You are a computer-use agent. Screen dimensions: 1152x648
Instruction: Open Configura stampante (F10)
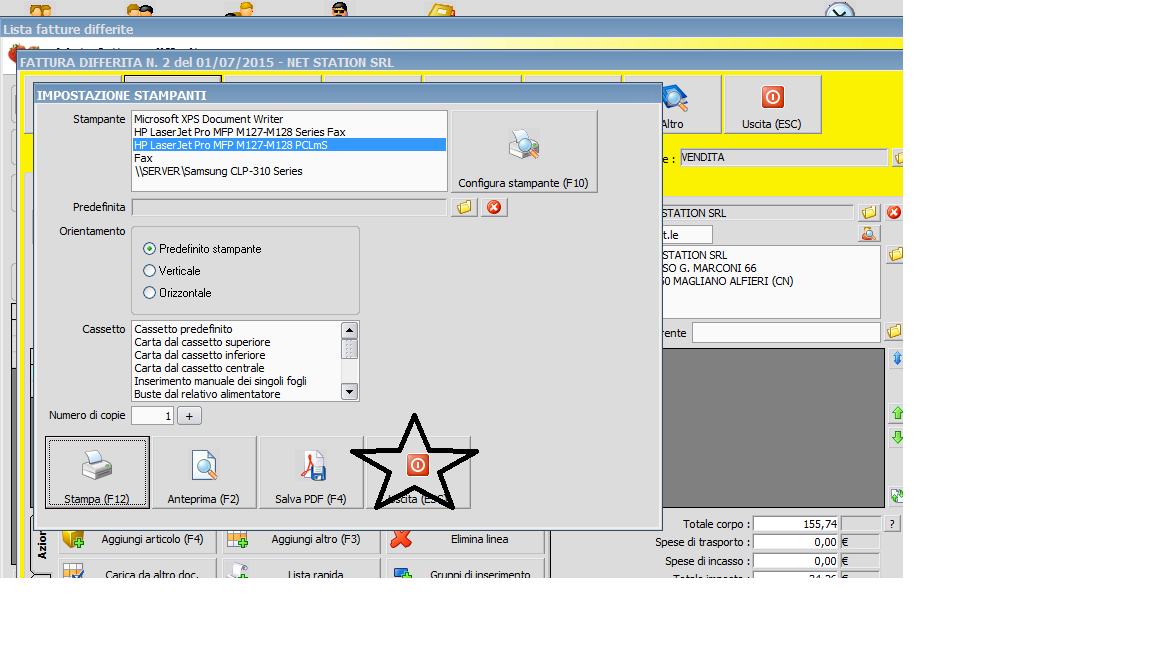[524, 151]
